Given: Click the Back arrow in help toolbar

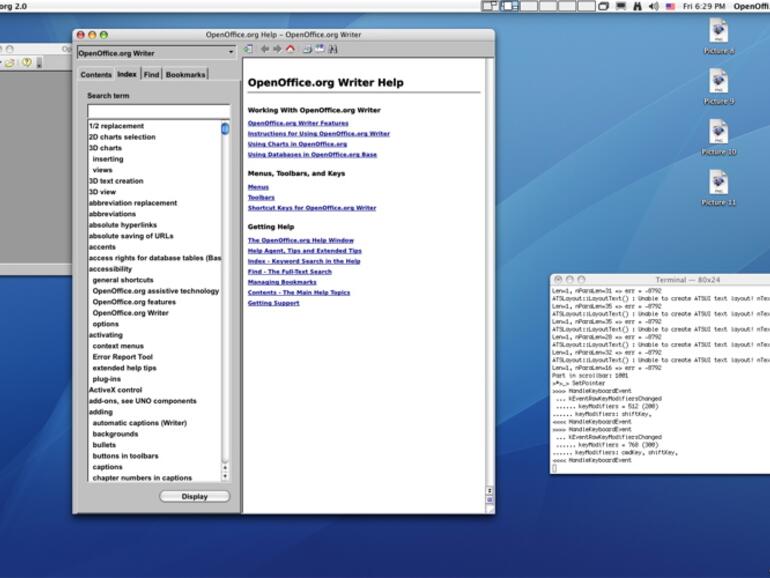Looking at the screenshot, I should click(265, 49).
